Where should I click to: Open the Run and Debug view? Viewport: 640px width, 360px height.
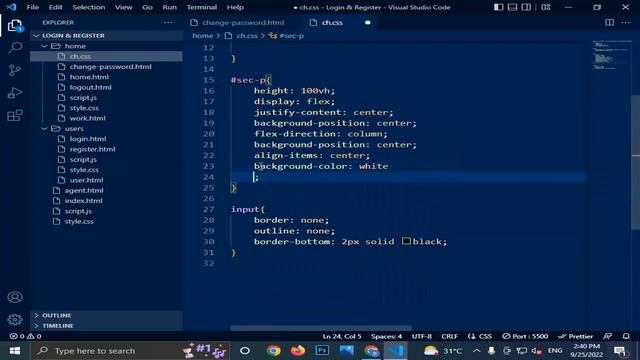tap(15, 93)
